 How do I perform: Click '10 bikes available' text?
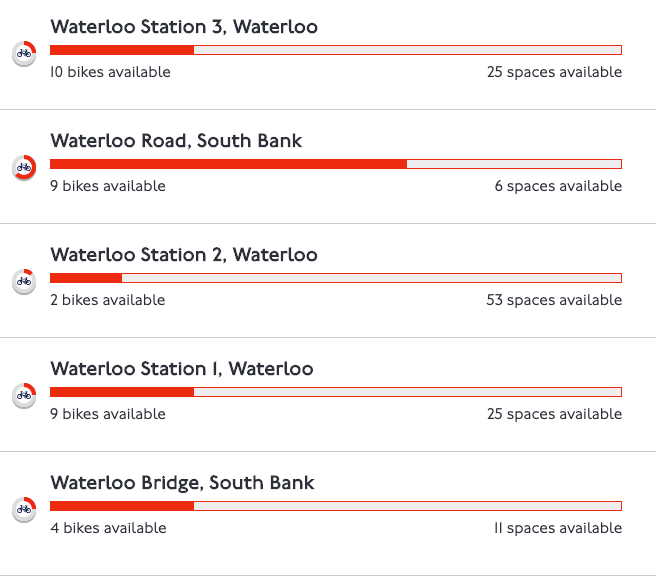(x=110, y=72)
